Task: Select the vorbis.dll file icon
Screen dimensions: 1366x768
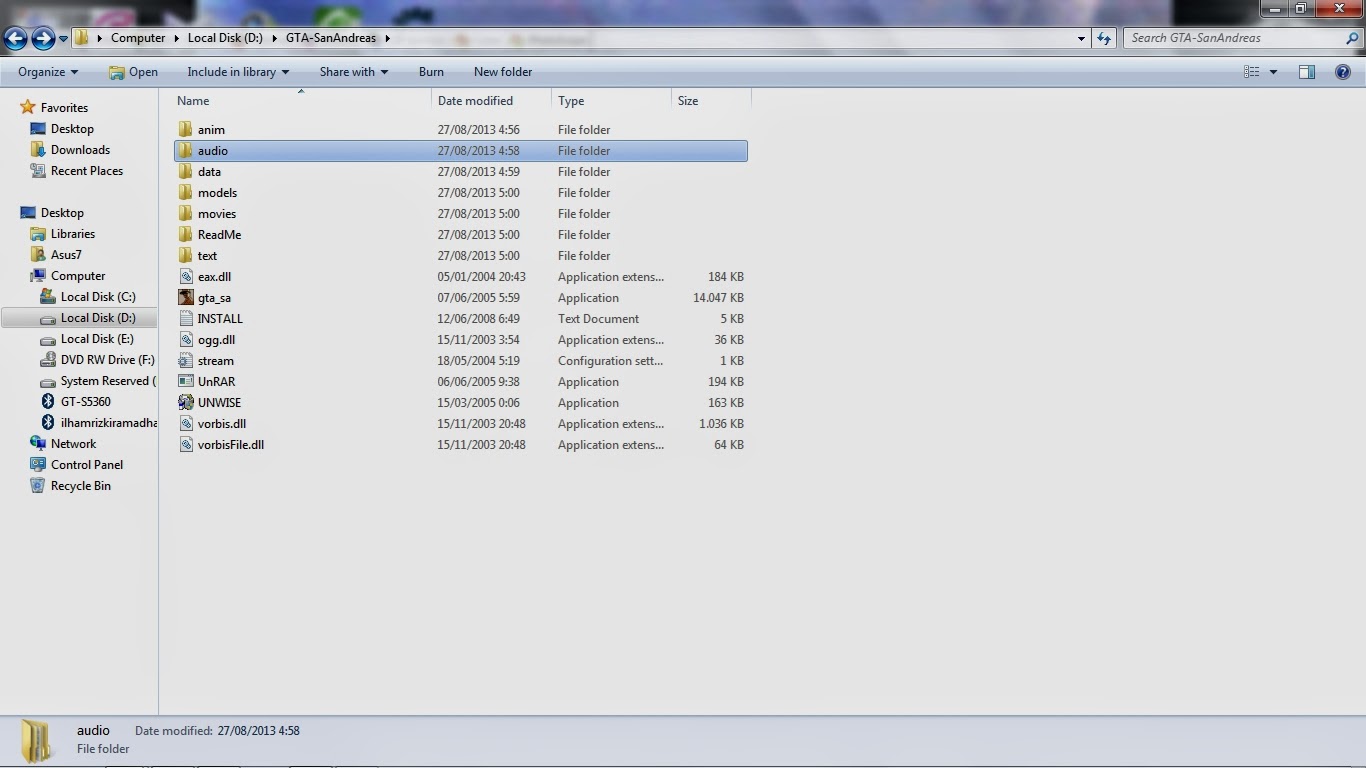Action: 186,424
